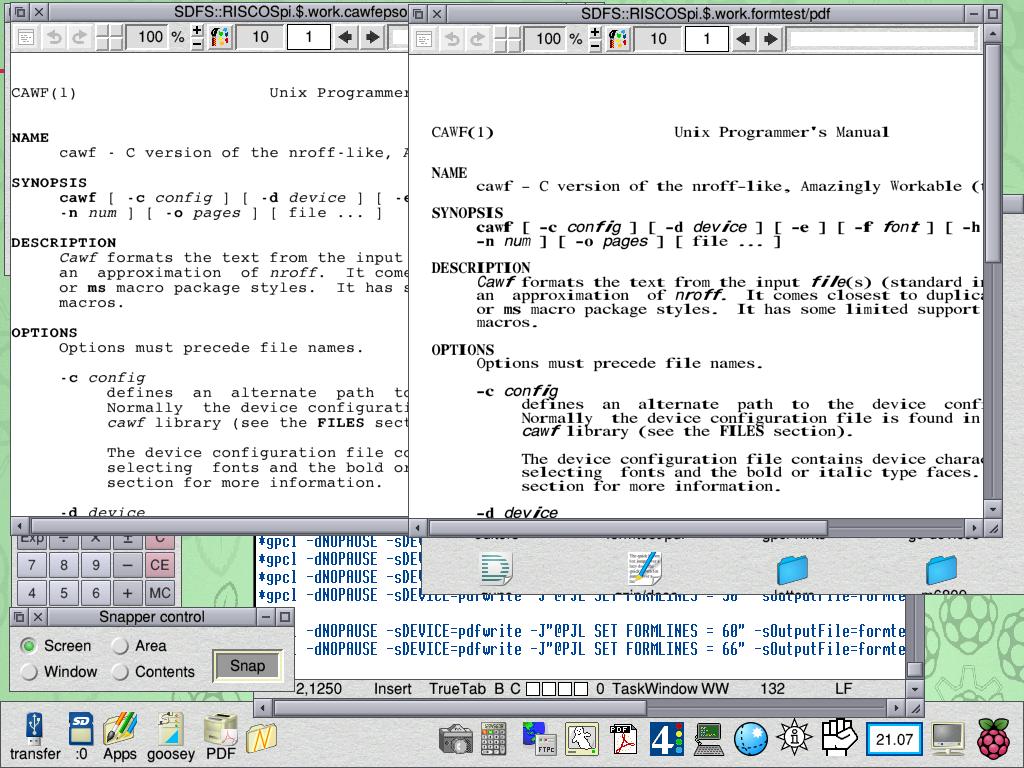Click the redo arrow in cawfepso window toolbar
This screenshot has height=768, width=1024.
coord(80,37)
